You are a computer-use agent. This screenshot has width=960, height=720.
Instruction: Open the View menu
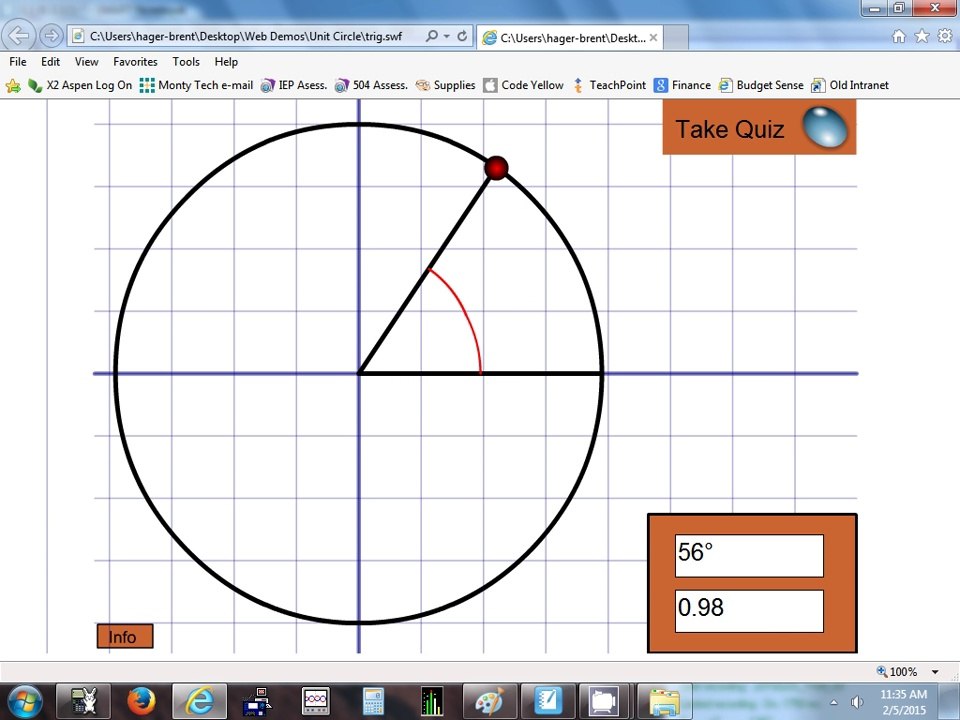coord(86,62)
